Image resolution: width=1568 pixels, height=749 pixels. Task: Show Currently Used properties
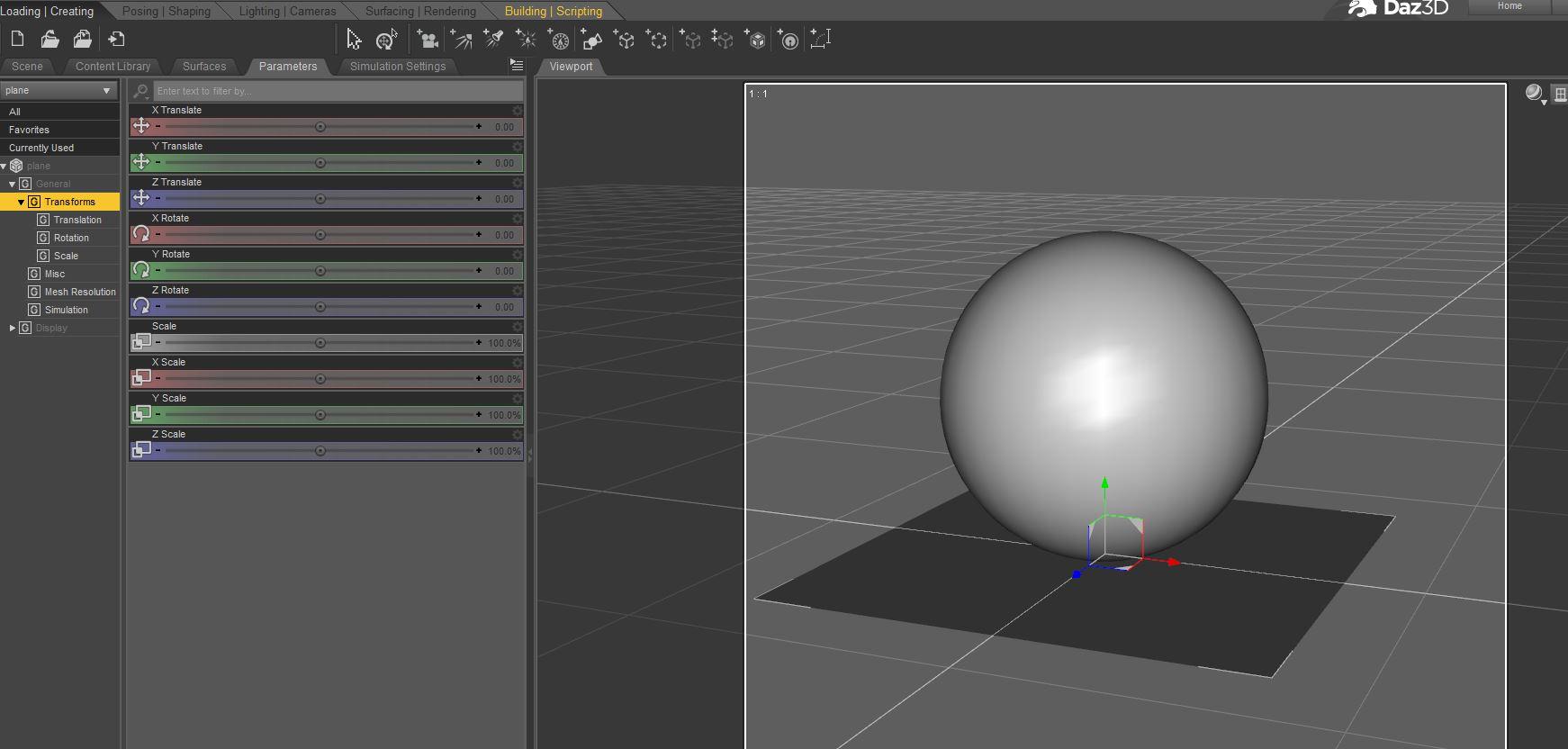59,148
